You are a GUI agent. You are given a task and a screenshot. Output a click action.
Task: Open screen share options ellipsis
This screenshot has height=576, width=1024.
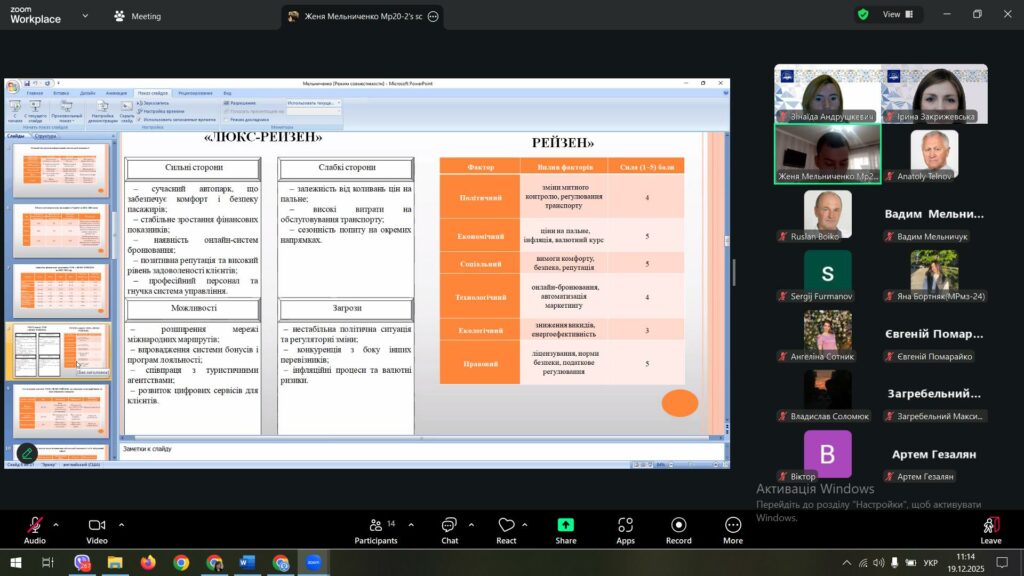point(433,17)
